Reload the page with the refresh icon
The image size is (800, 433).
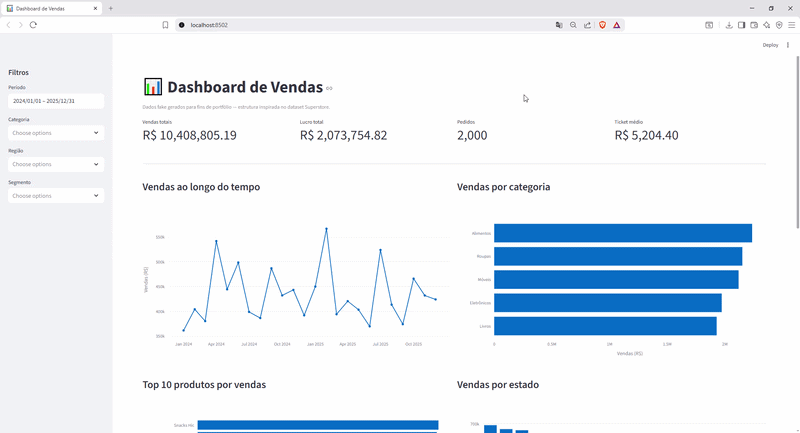pyautogui.click(x=33, y=25)
